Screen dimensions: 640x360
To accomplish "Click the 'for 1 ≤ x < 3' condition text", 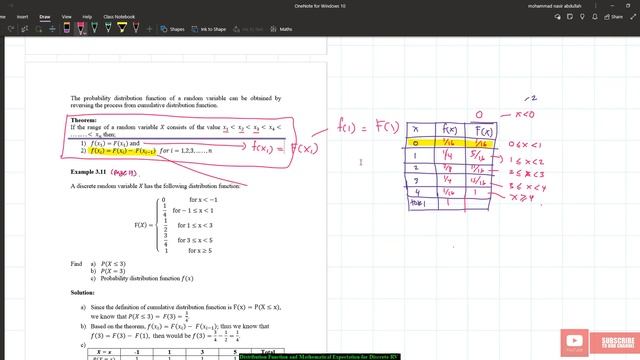I will [195, 225].
